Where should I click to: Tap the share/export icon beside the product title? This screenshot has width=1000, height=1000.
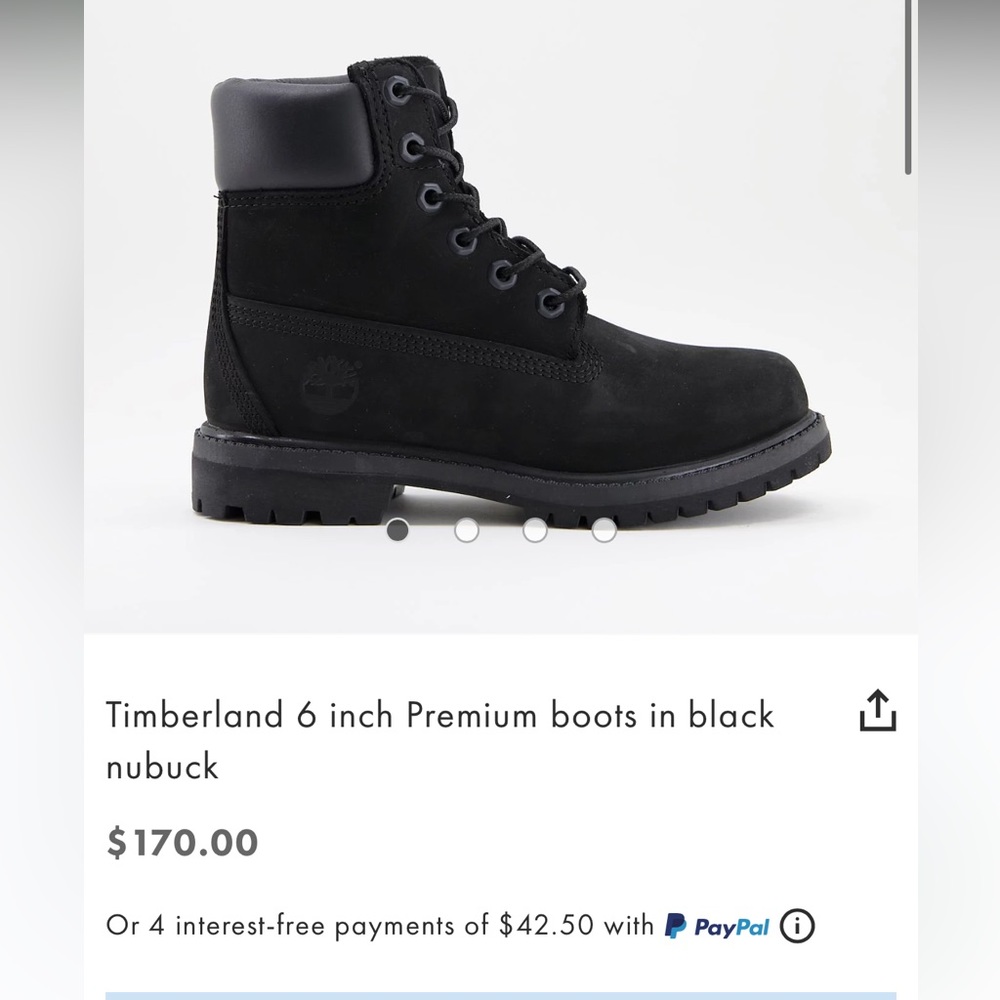(877, 712)
